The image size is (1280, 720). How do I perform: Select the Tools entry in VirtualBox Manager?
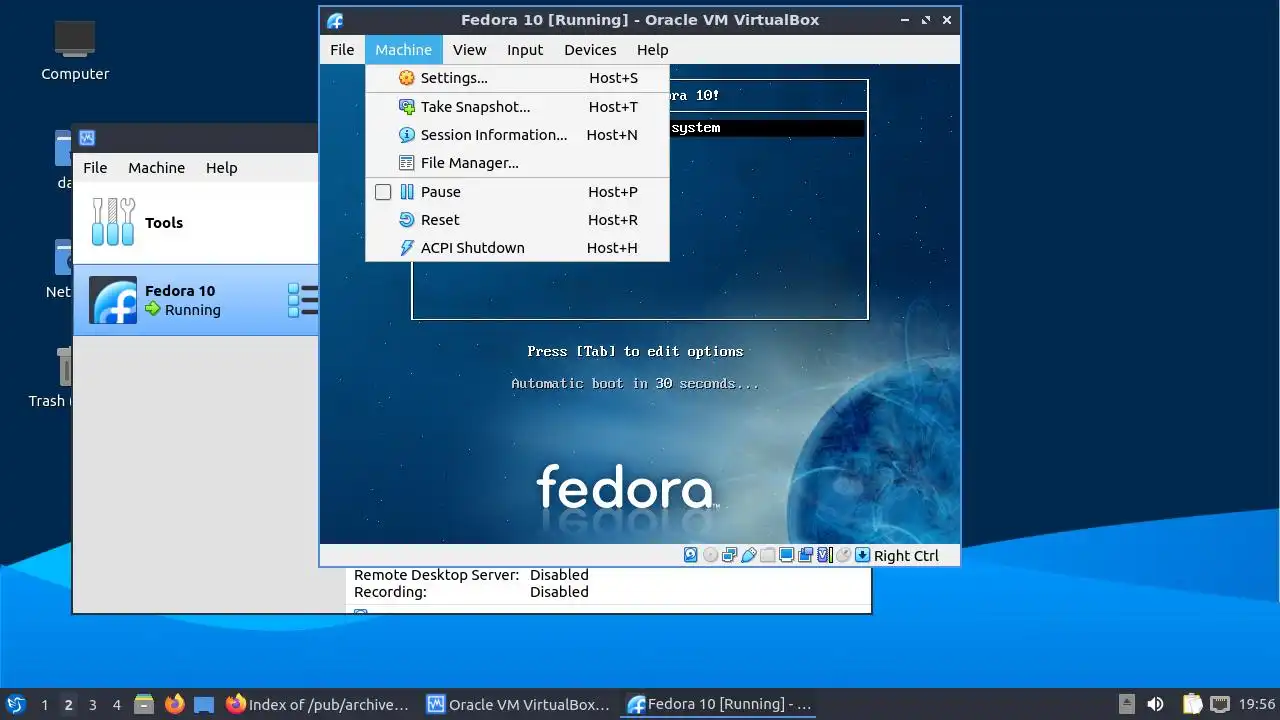(196, 223)
